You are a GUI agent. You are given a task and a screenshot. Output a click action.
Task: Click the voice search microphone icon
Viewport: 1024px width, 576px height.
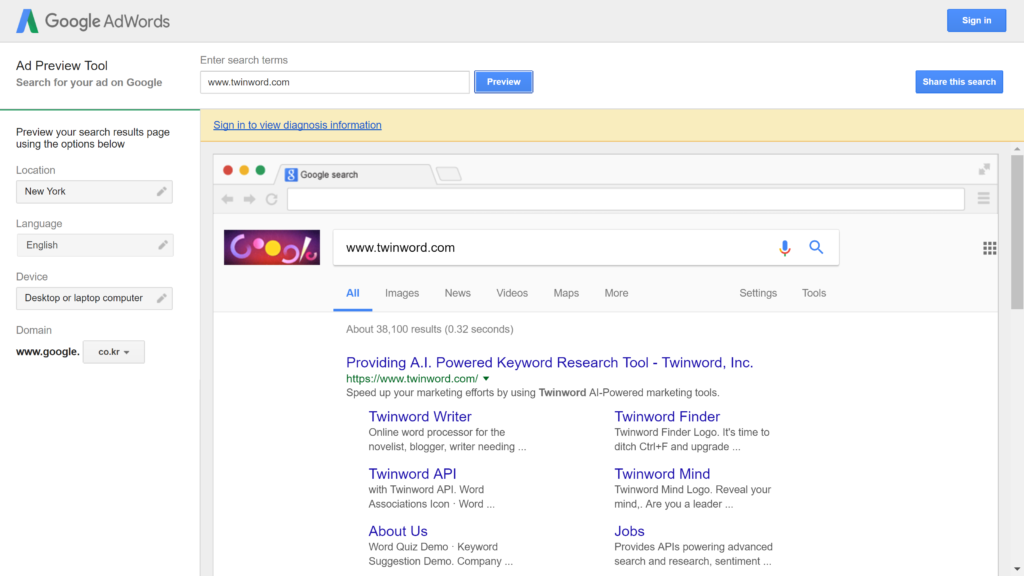click(x=785, y=248)
